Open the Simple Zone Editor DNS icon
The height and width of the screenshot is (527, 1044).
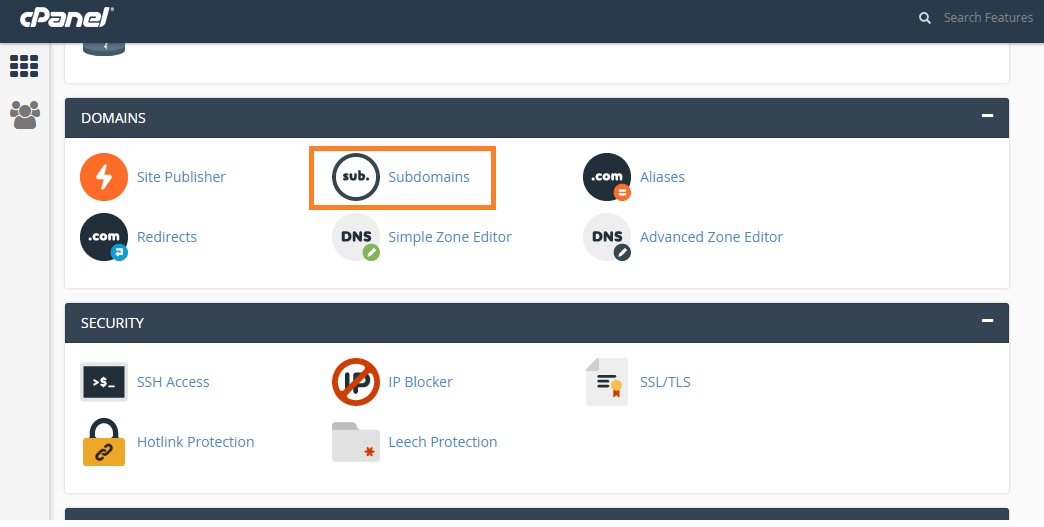pyautogui.click(x=356, y=237)
